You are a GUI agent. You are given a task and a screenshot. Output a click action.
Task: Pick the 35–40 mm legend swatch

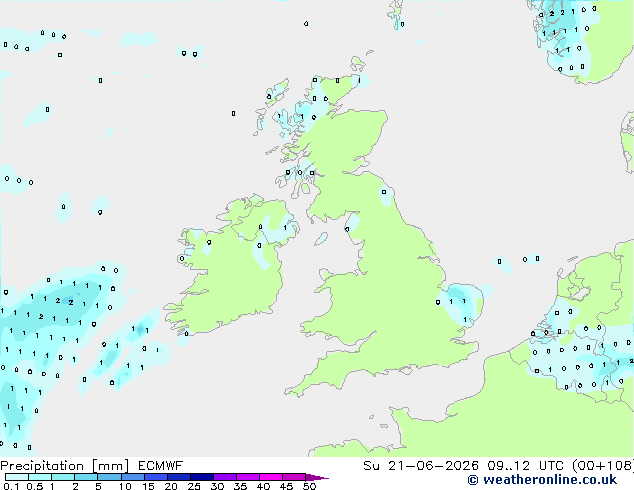[247, 477]
